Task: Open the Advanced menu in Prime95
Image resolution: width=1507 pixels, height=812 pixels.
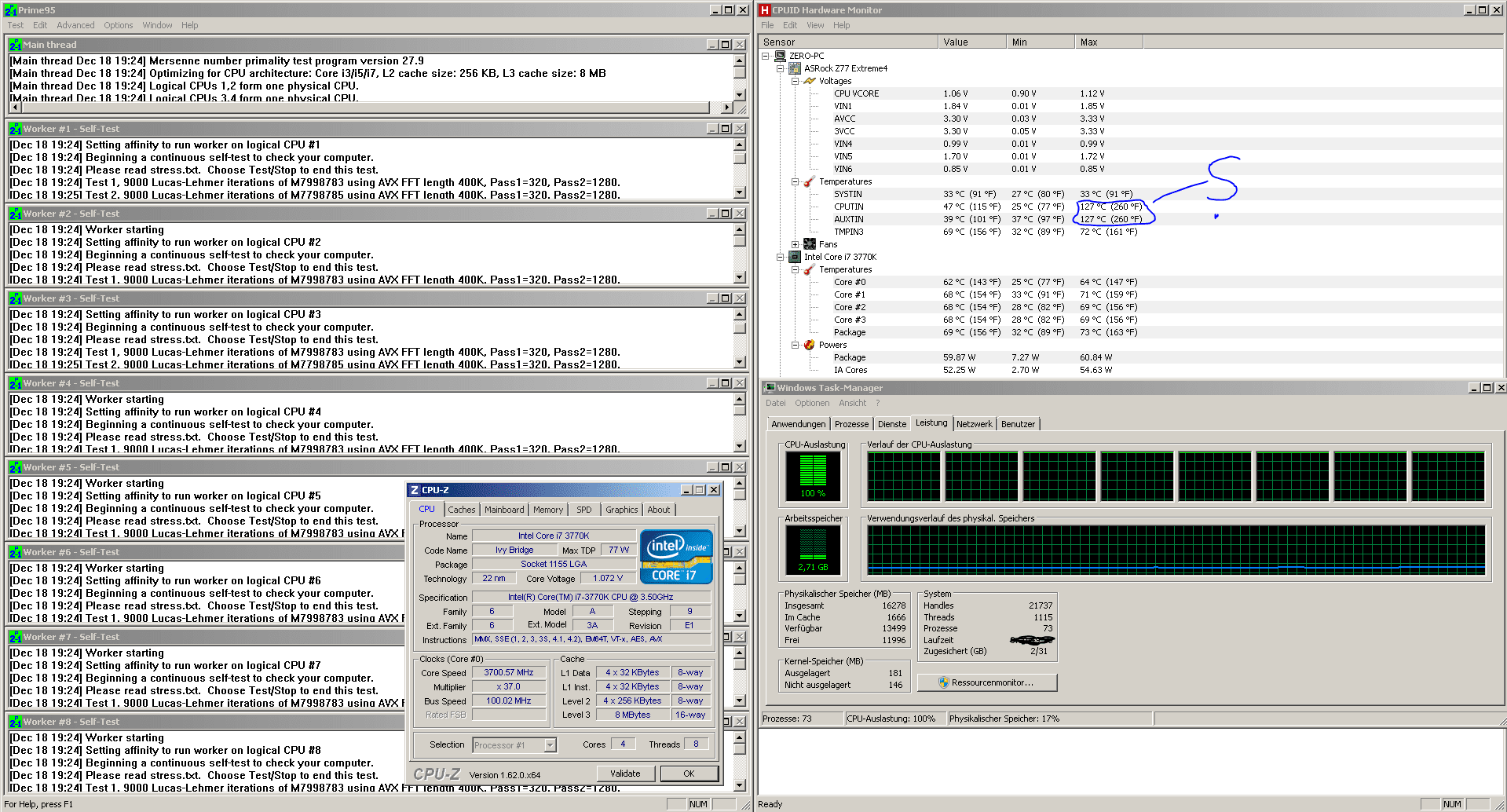Action: pyautogui.click(x=75, y=25)
